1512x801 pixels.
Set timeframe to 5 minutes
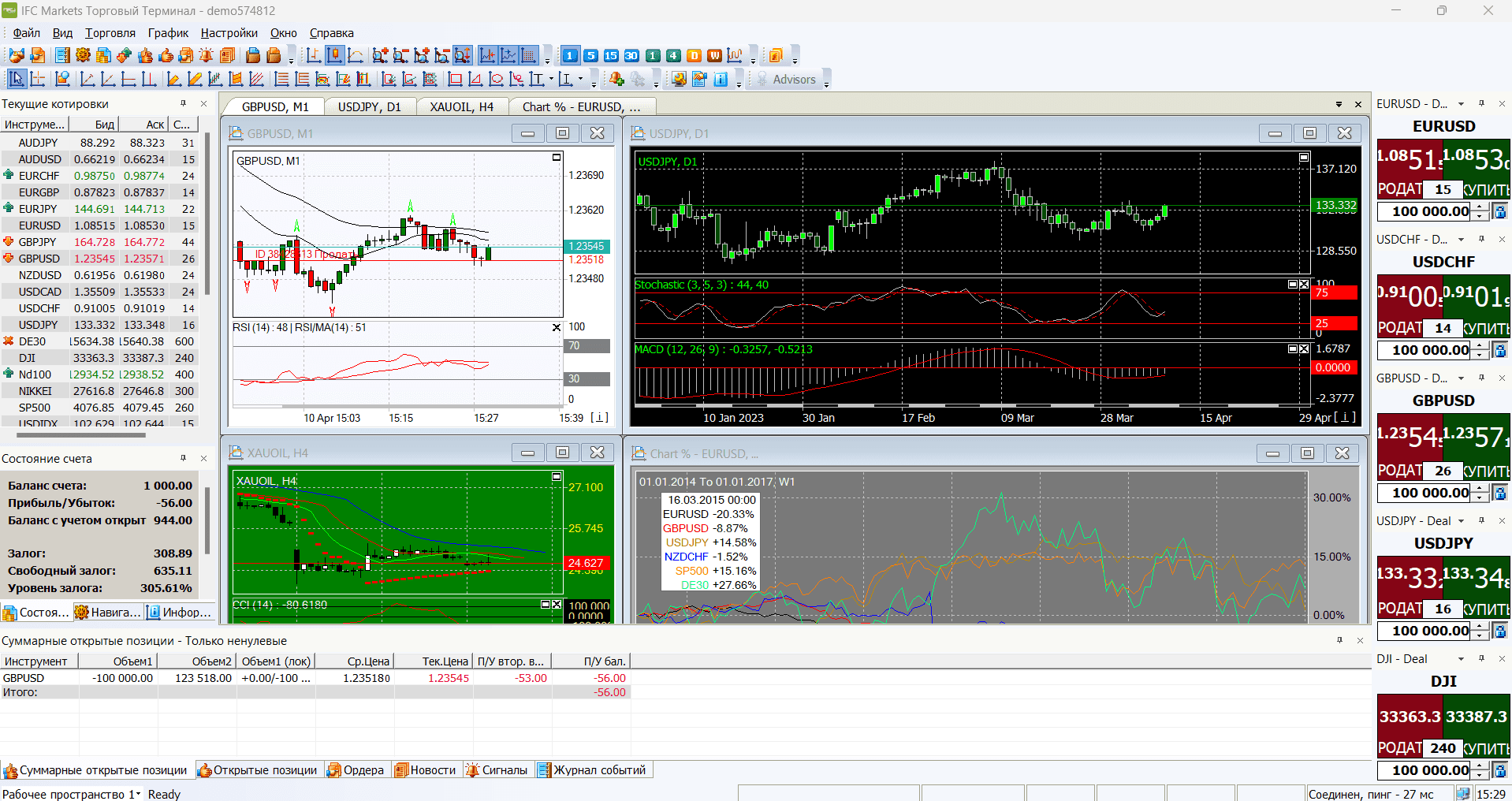click(590, 55)
